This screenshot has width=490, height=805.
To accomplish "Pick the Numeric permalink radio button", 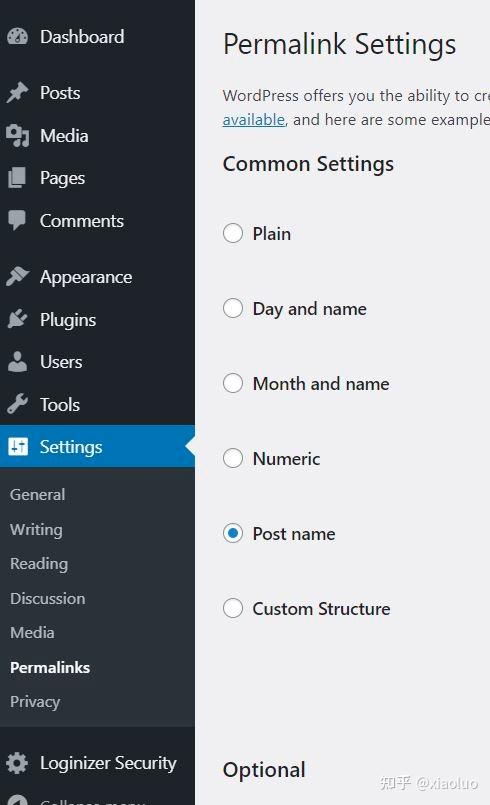I will pos(233,458).
